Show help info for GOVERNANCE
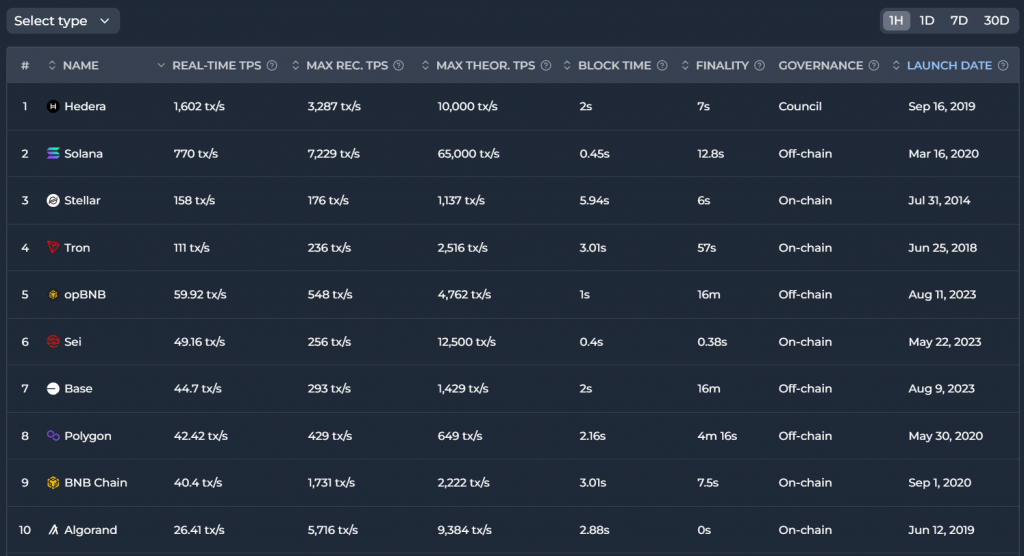 (874, 65)
